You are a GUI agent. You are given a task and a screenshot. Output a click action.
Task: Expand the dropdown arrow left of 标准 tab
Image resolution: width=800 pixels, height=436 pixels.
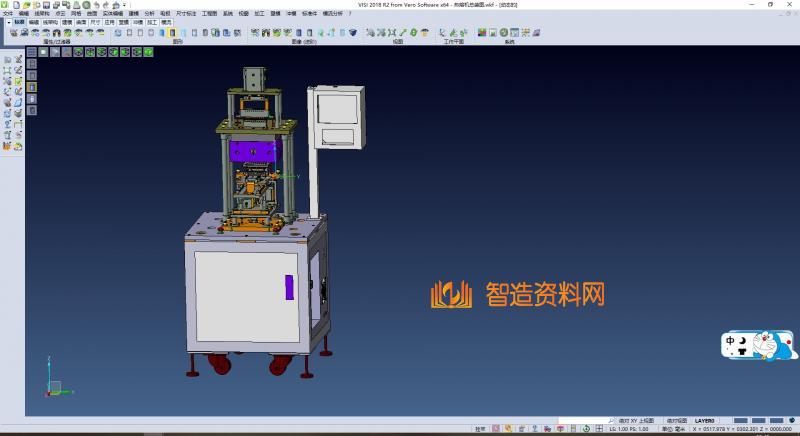coord(7,21)
